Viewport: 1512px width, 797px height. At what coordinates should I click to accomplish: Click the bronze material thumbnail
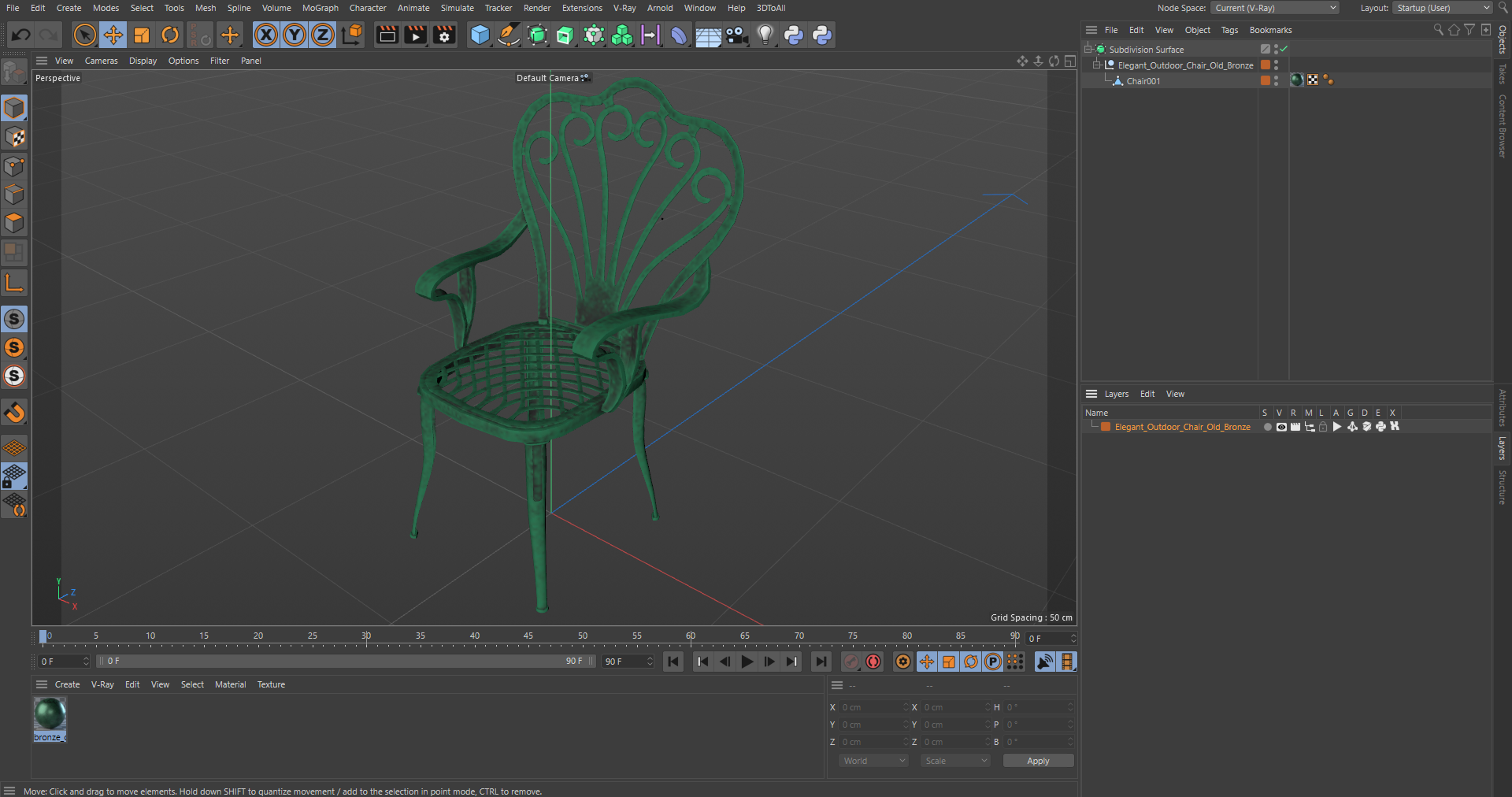point(50,714)
